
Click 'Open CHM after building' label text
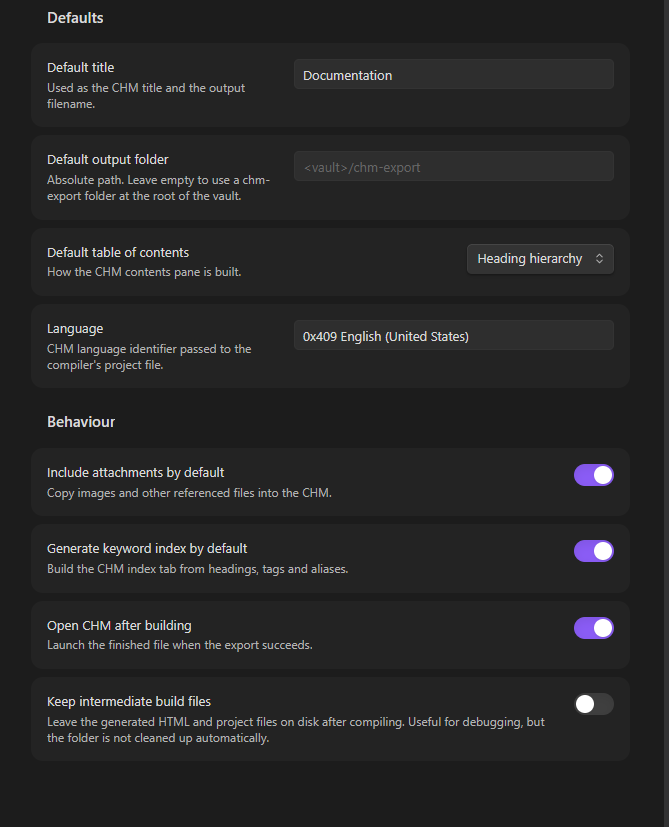[x=119, y=626]
